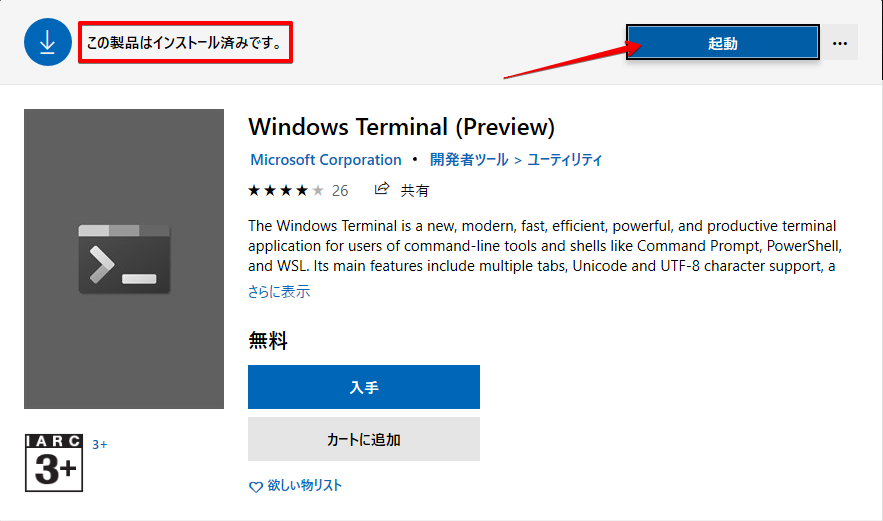
Task: Click the blue download arrow icon
Action: click(48, 42)
